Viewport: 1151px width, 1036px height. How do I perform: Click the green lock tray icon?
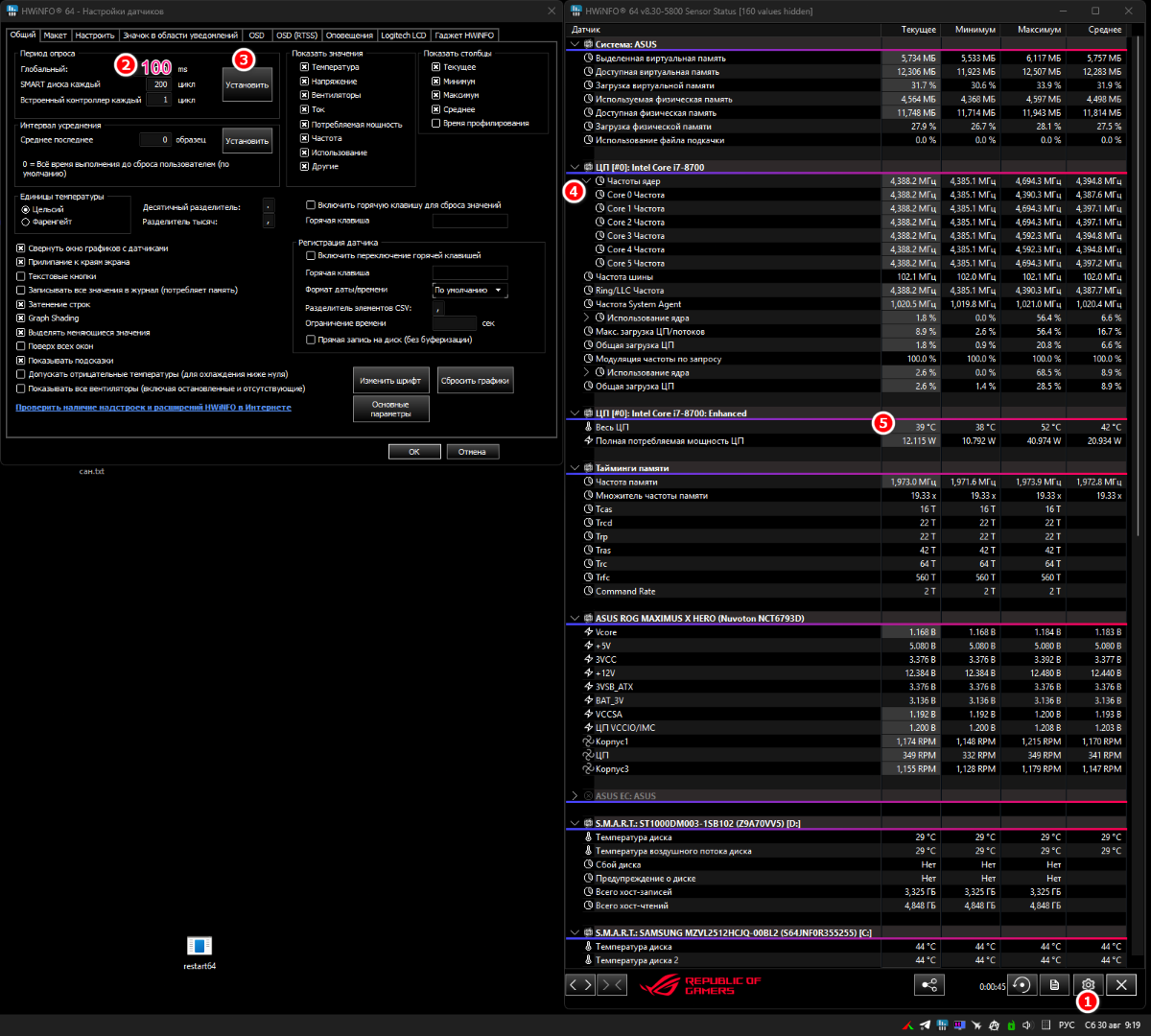[x=1011, y=1025]
